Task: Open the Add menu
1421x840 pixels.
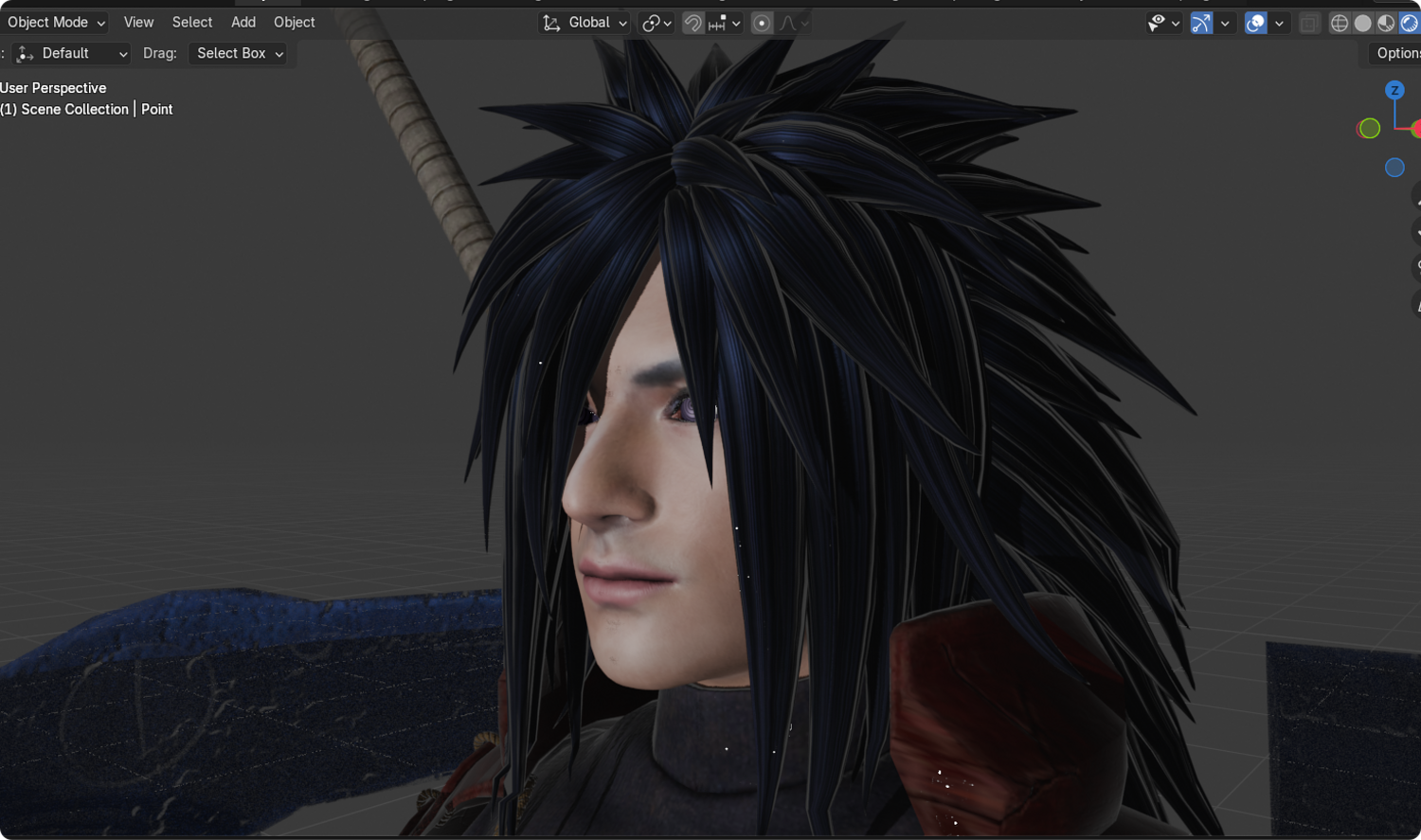Action: click(243, 22)
